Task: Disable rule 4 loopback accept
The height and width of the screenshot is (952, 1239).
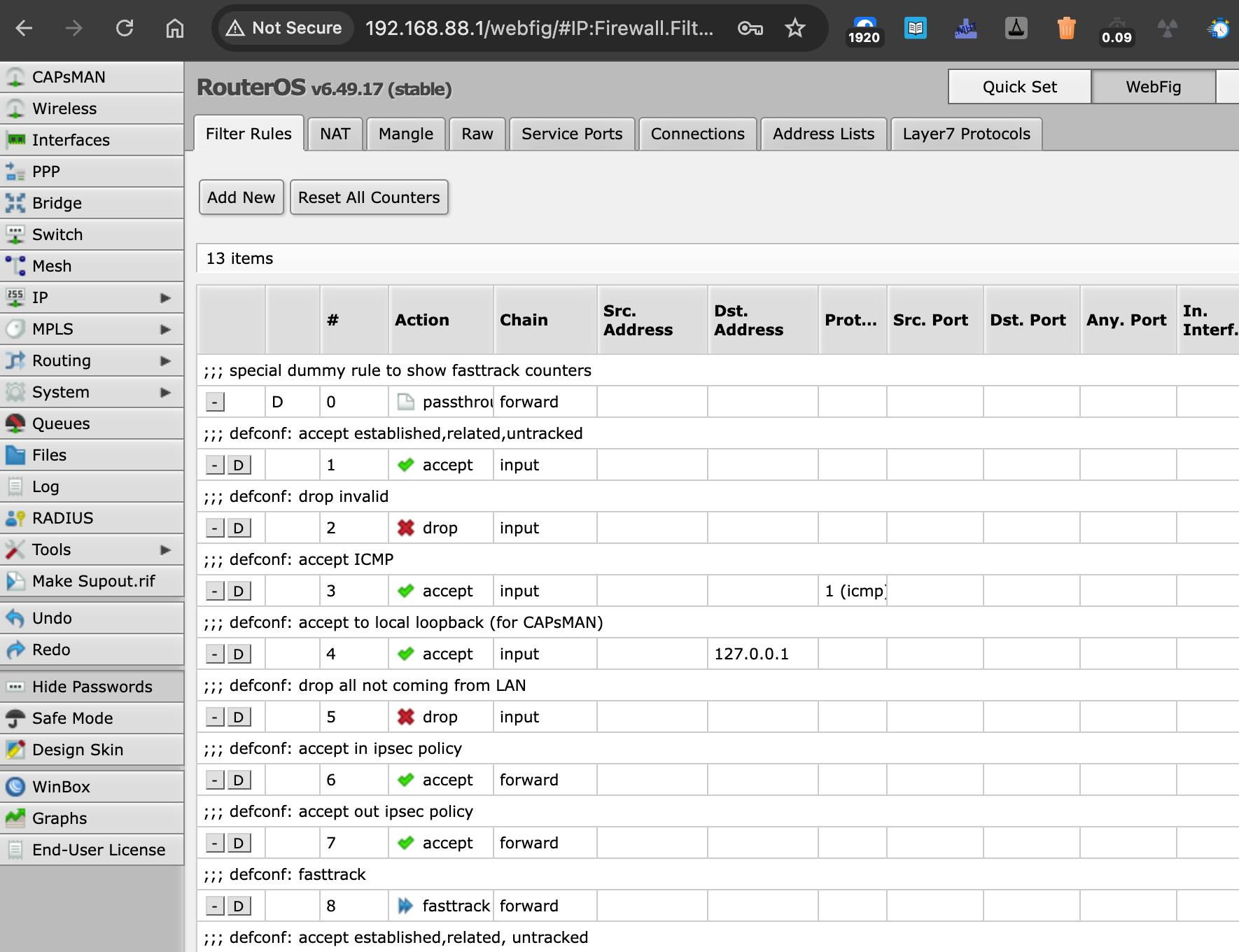Action: click(238, 654)
